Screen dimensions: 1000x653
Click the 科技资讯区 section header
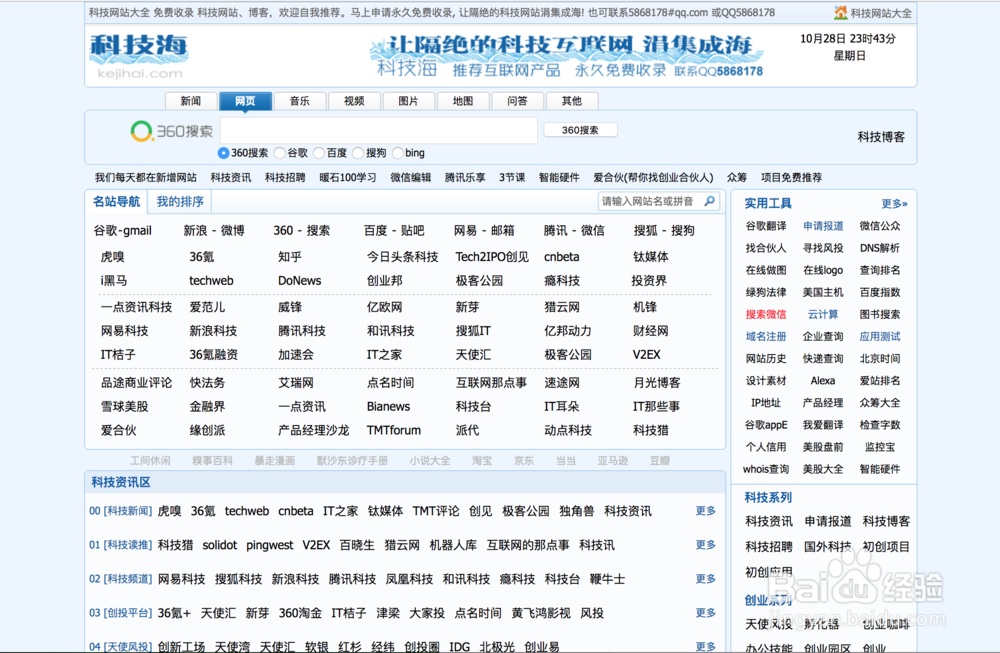point(121,482)
